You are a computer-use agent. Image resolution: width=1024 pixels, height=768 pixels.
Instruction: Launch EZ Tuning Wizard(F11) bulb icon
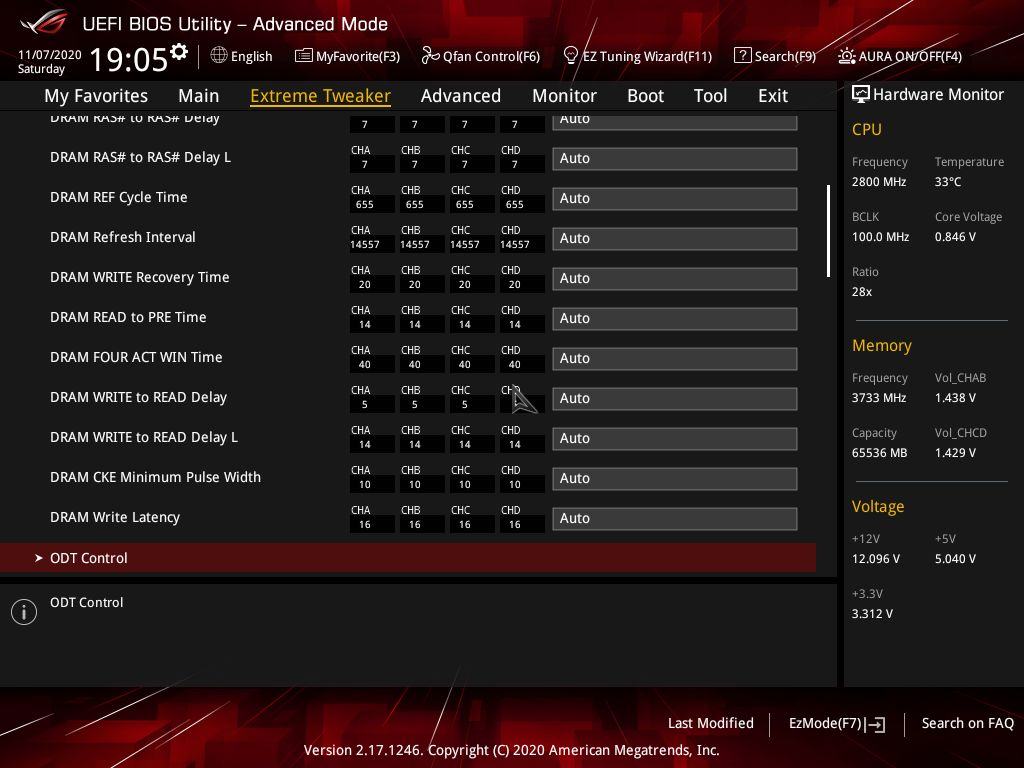570,56
